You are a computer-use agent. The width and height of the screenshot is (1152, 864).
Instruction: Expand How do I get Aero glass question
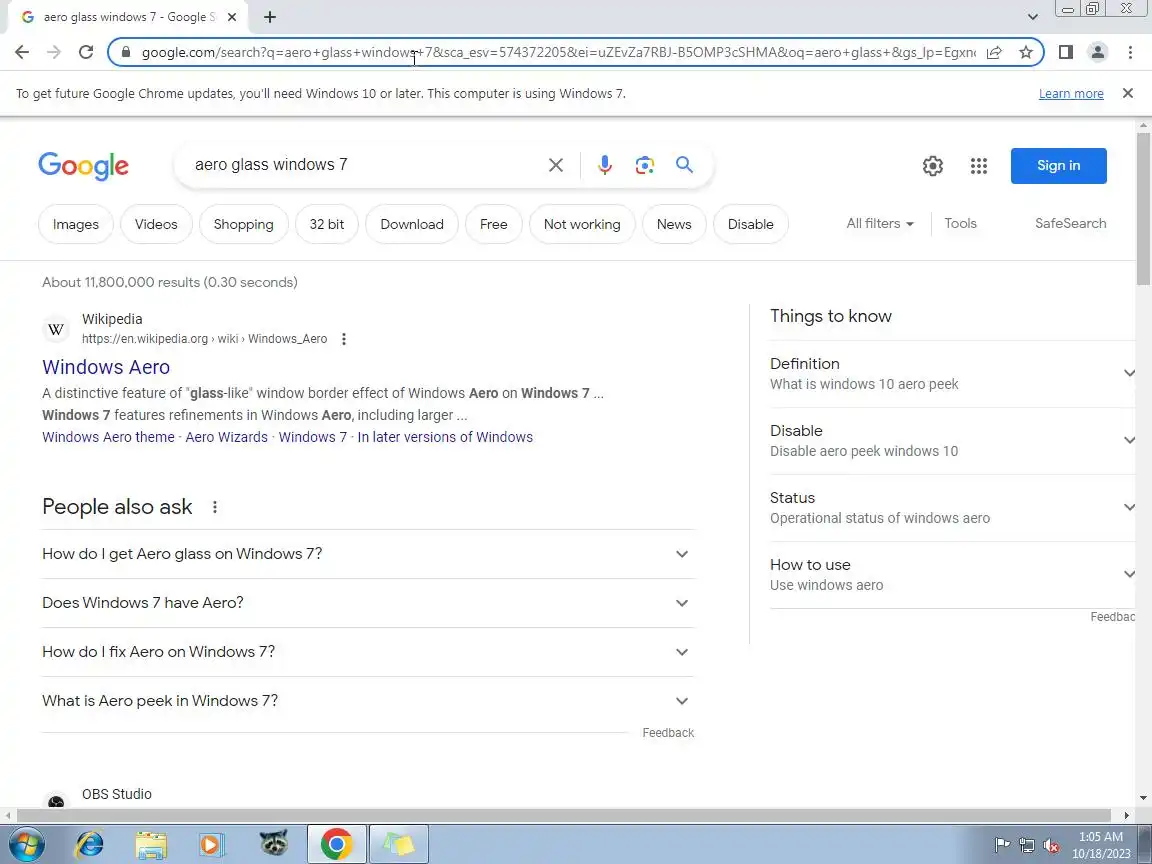click(x=367, y=554)
